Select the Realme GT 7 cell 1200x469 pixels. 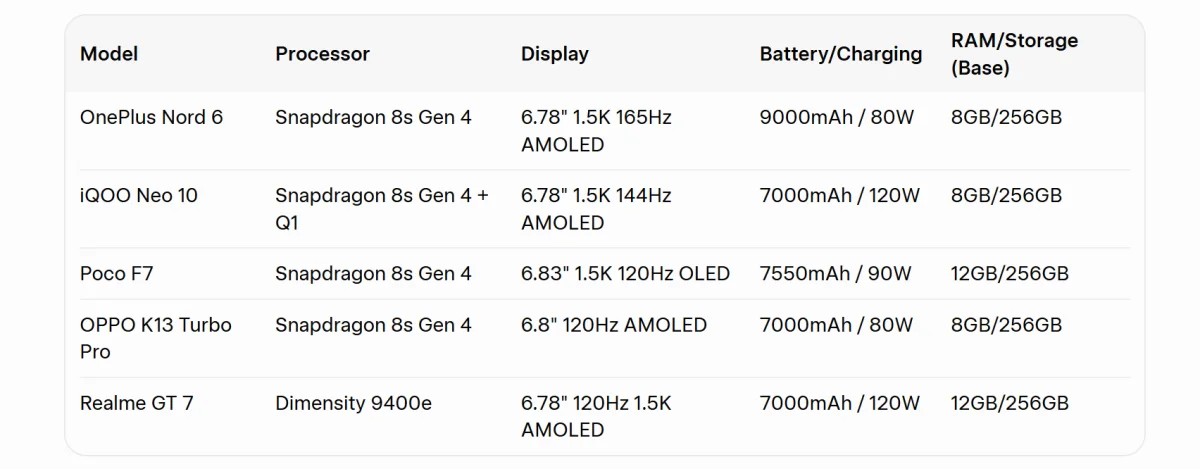137,403
